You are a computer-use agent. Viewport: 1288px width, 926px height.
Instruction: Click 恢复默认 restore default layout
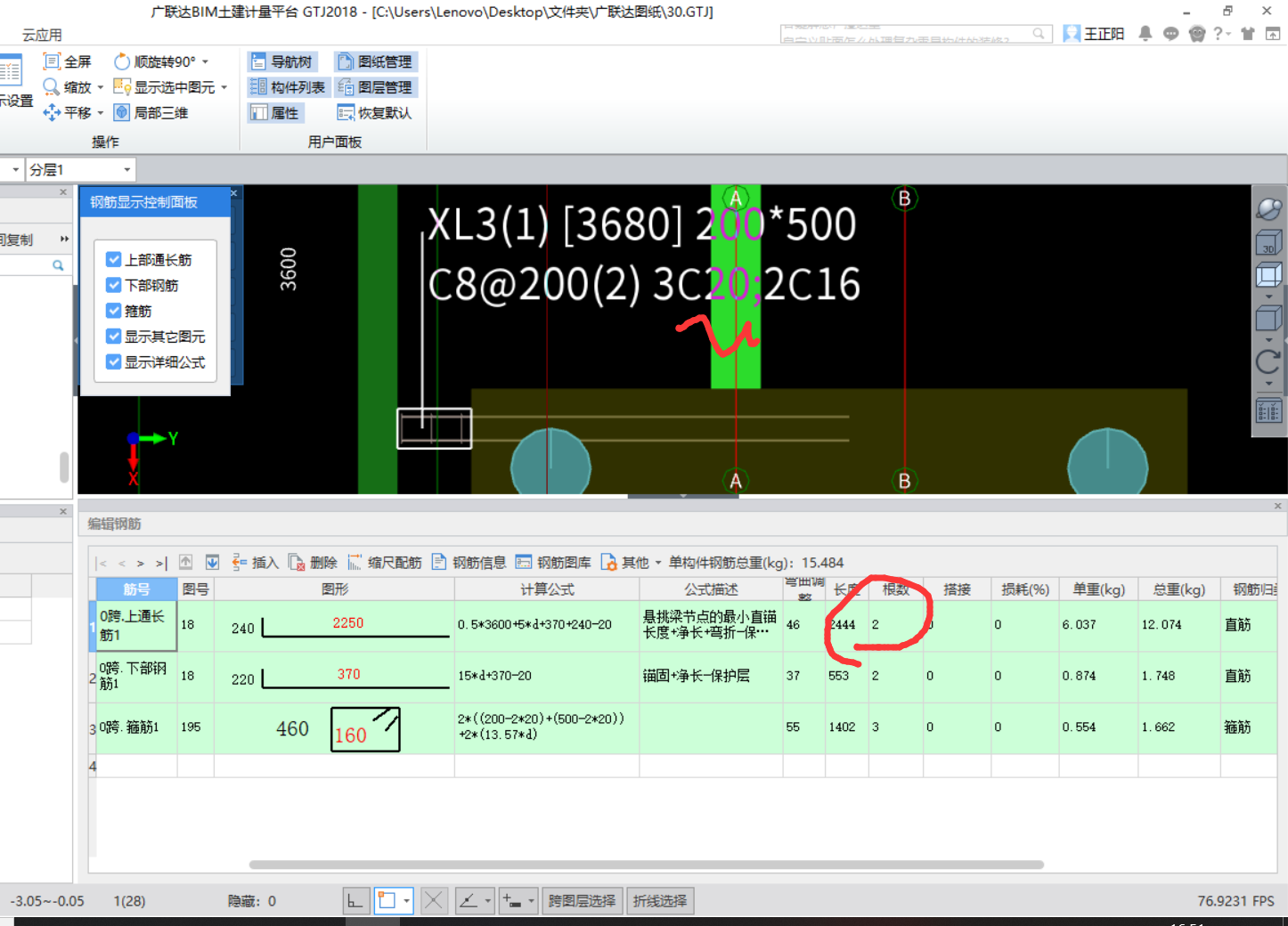[375, 112]
